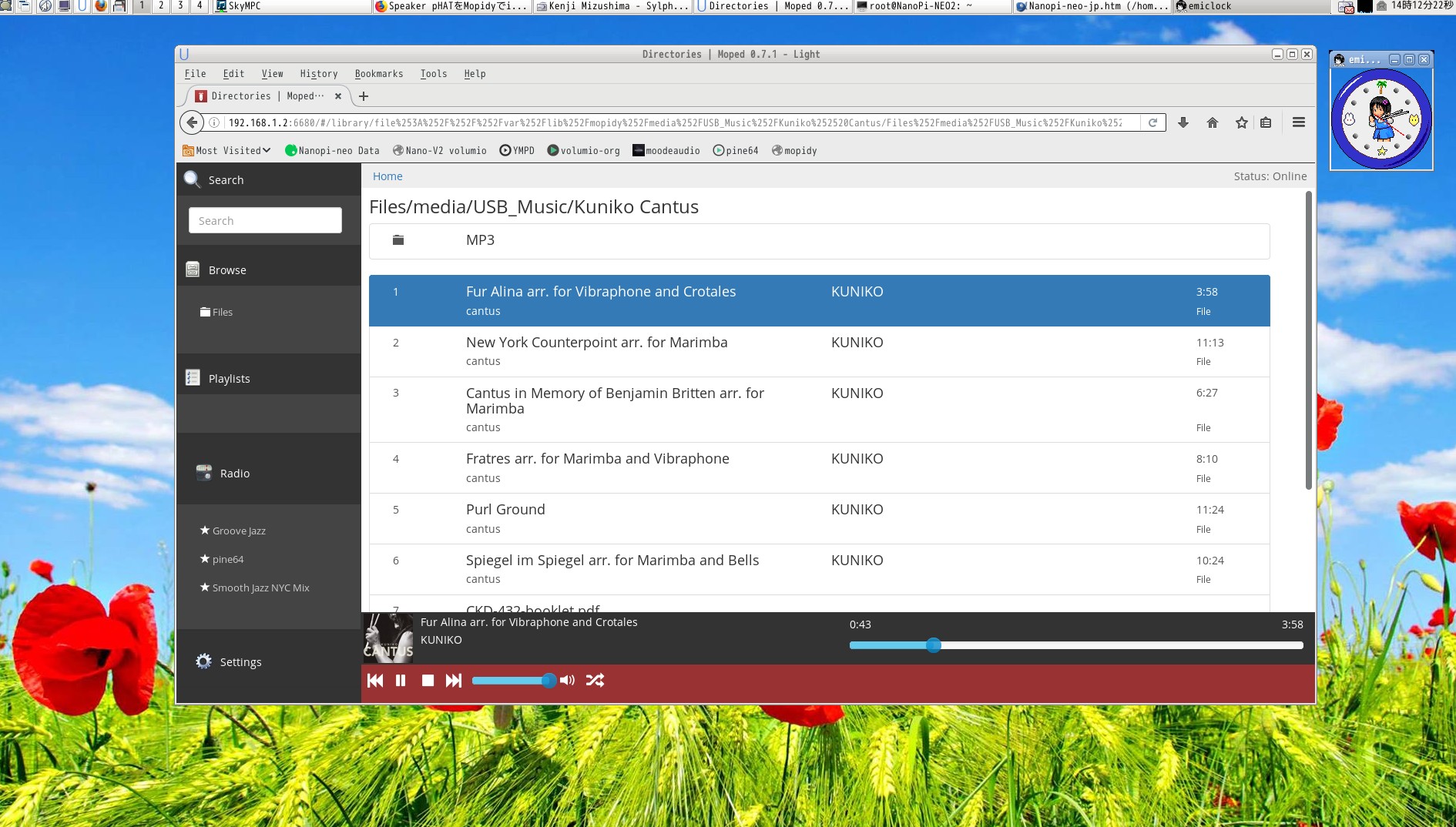Open the Bookmarks menu
This screenshot has height=827, width=1456.
coord(378,74)
